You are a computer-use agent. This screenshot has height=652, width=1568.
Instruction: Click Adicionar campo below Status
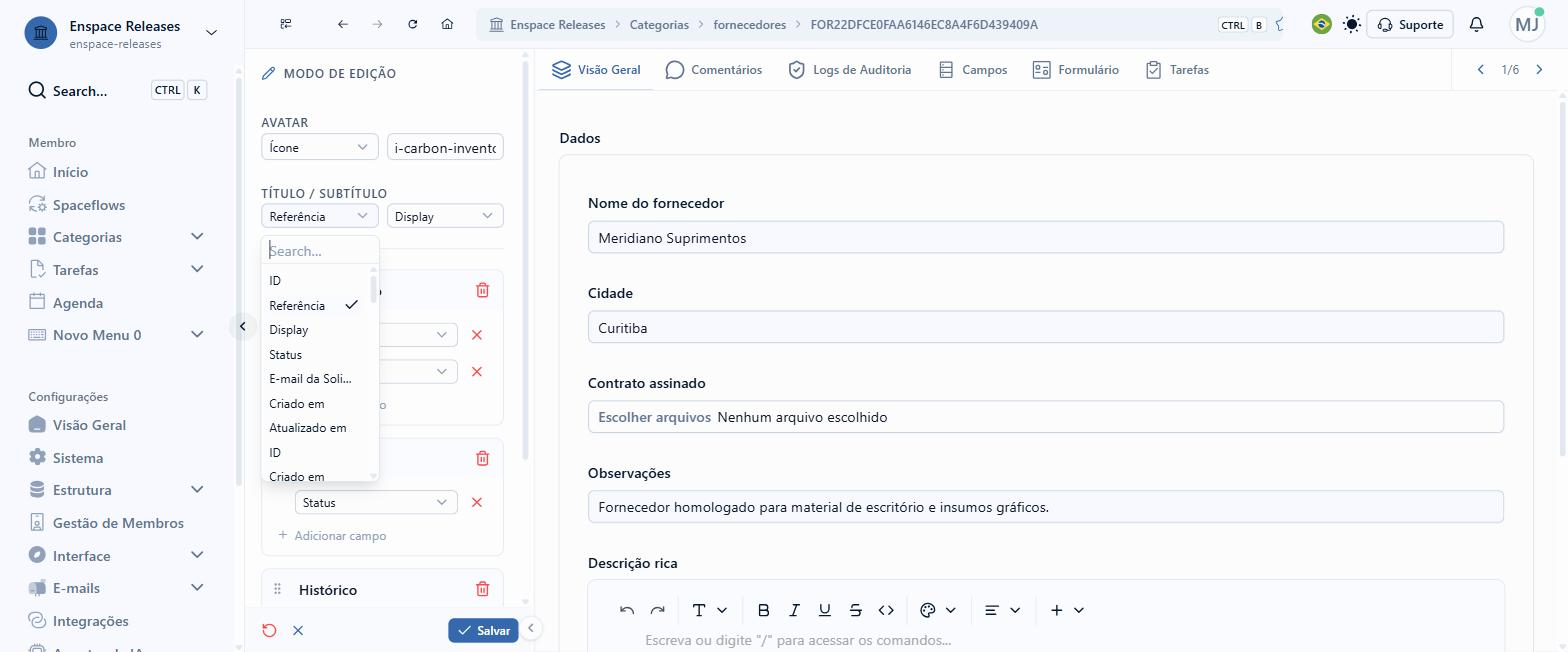point(332,536)
